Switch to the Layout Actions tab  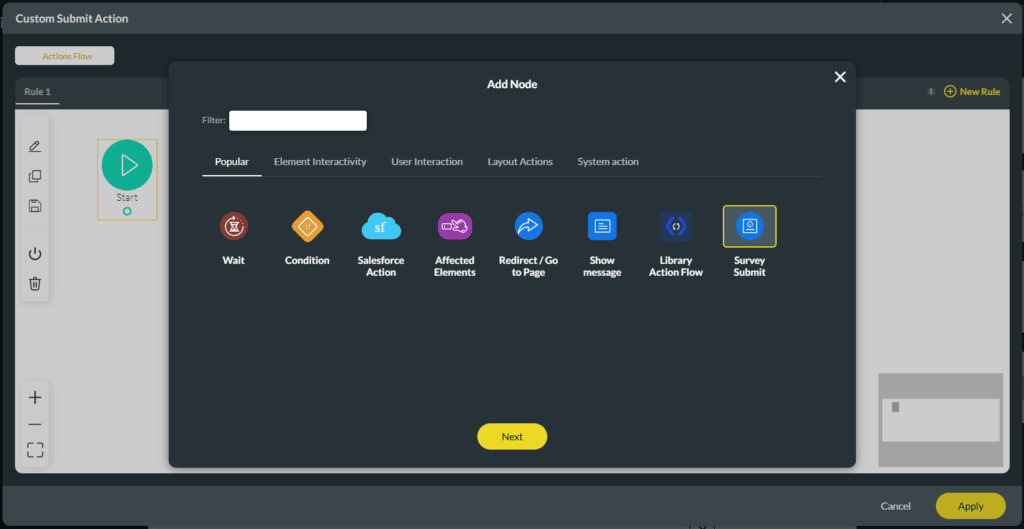pyautogui.click(x=520, y=162)
